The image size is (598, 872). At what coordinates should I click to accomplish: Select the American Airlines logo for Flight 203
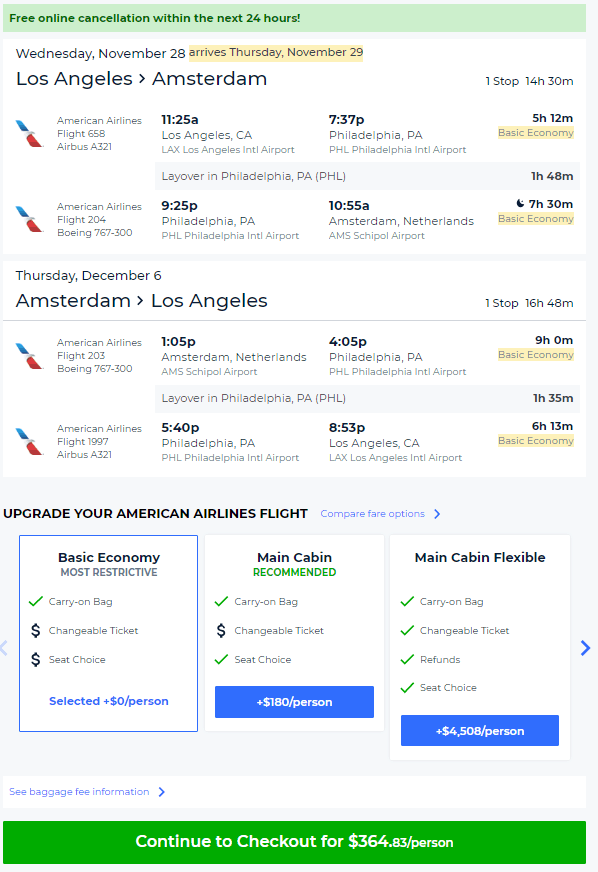[x=28, y=355]
